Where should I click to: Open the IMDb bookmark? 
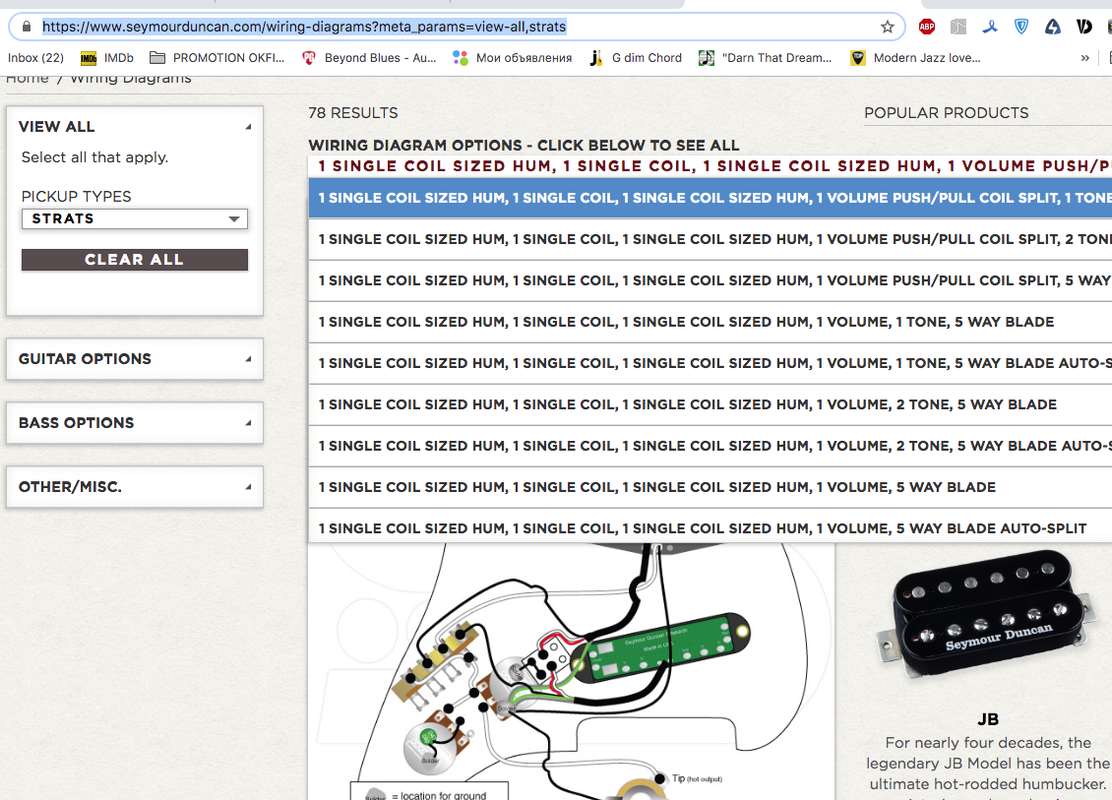coord(107,58)
